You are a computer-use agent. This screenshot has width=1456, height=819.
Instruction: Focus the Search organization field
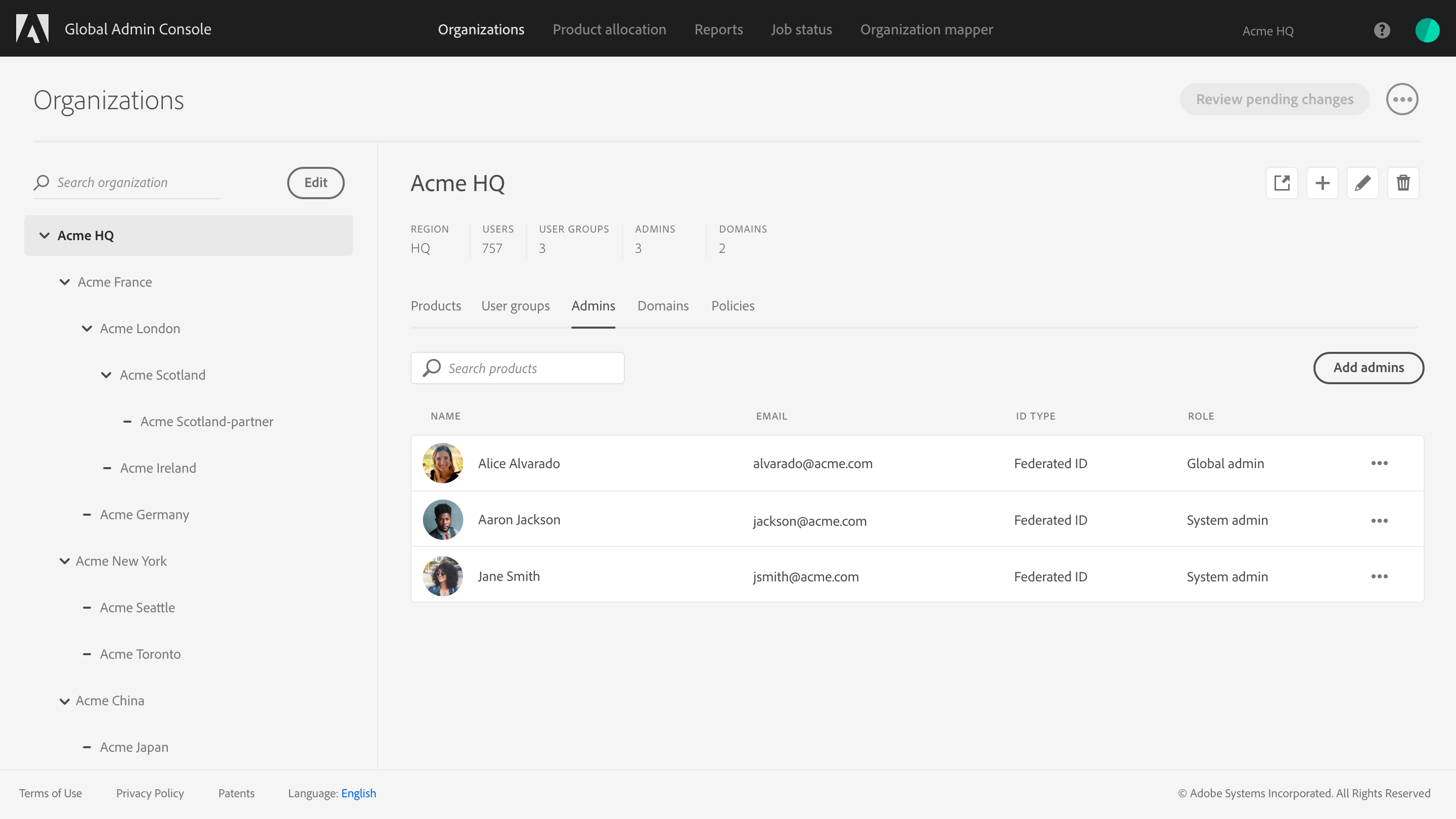126,183
